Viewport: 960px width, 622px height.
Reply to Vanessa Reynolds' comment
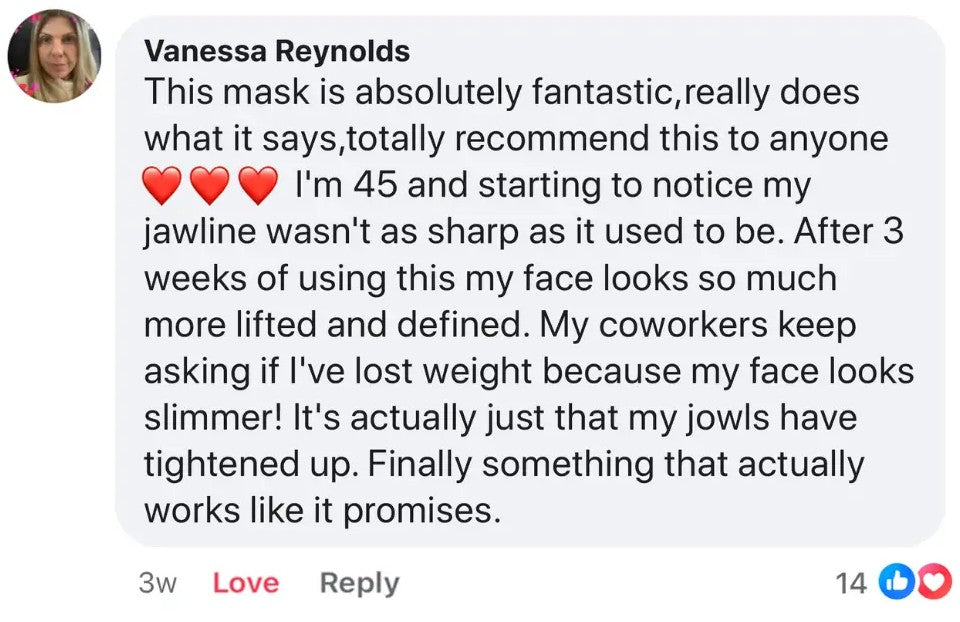pos(358,583)
